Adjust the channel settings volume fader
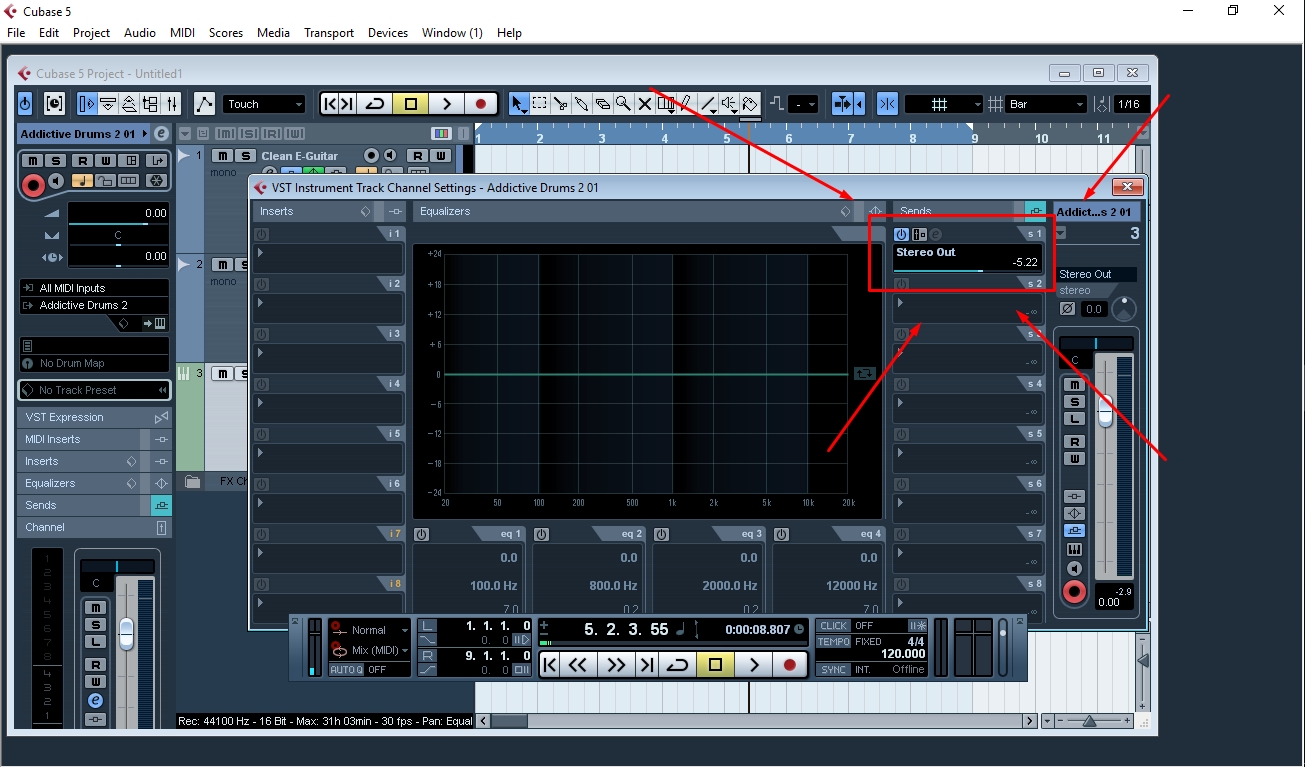 pos(1105,413)
